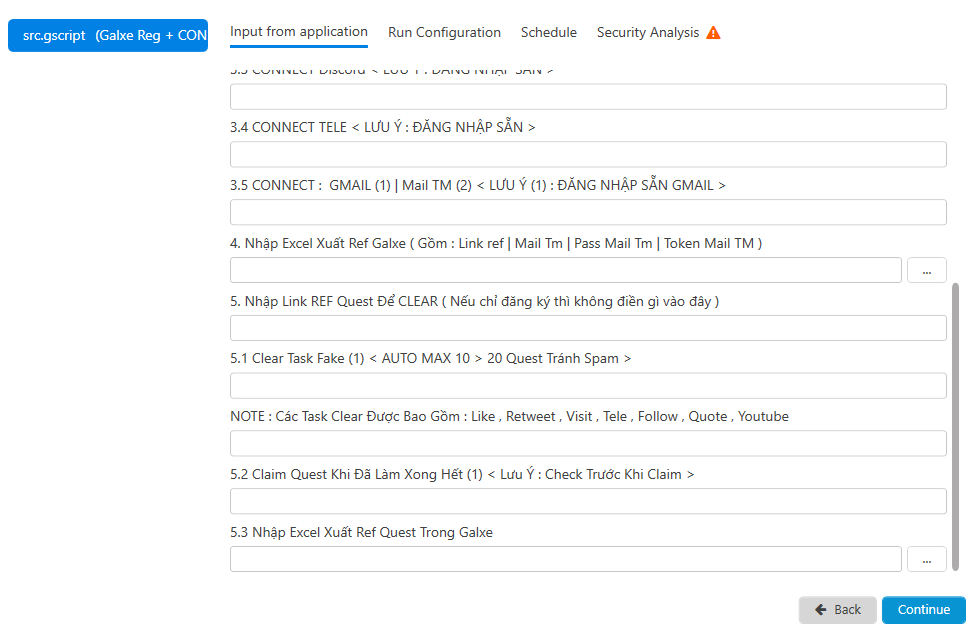Screen dimensions: 972x642
Task: Select the src.gscript script button
Action: 108,35
